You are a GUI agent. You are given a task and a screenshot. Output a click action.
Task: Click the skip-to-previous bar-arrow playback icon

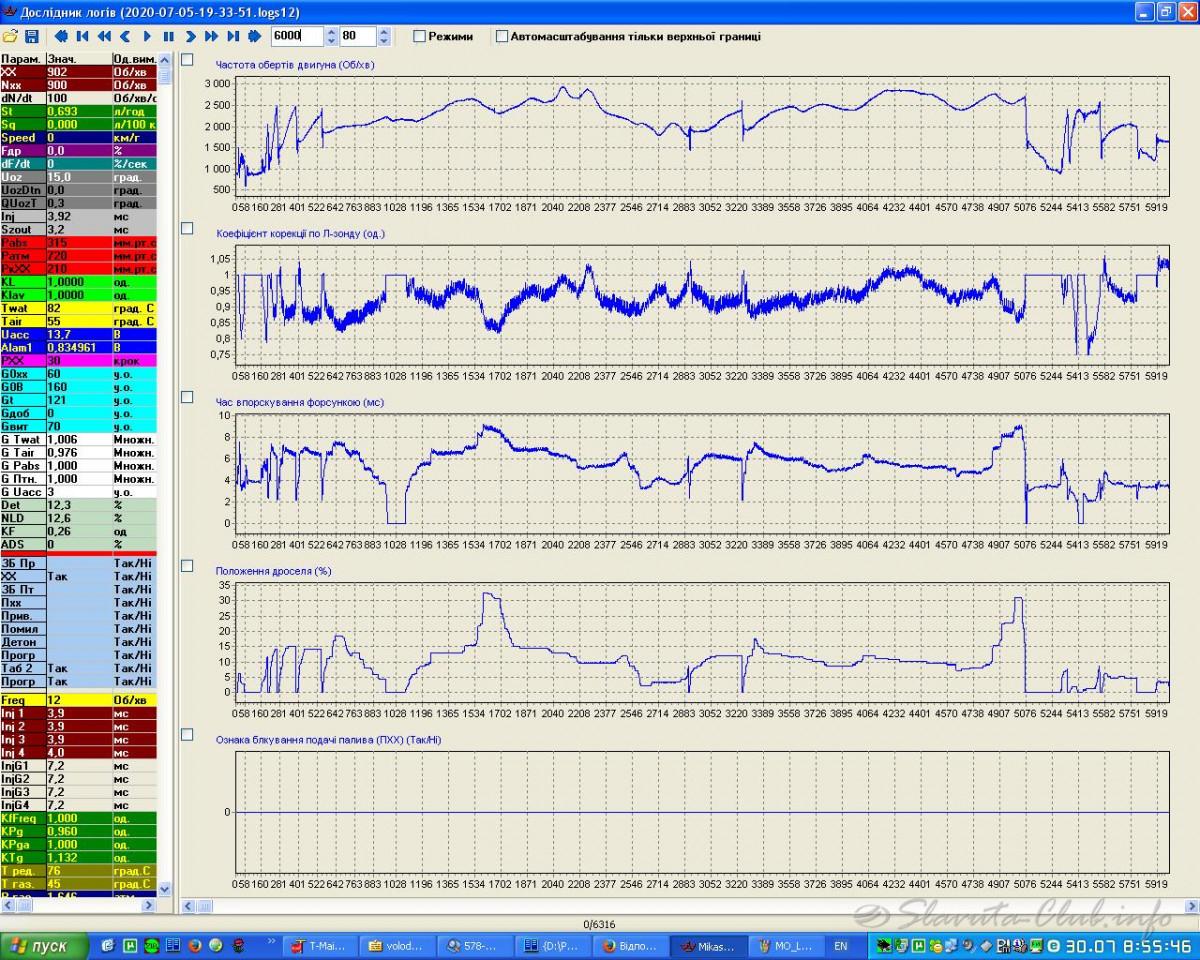82,36
